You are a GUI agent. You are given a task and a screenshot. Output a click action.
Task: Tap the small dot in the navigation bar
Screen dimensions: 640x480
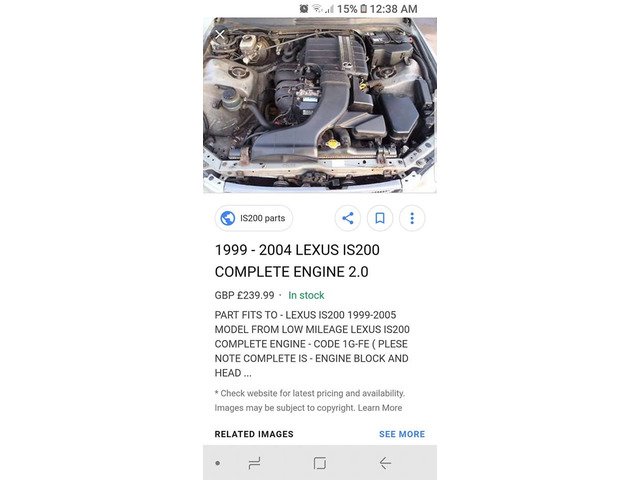pyautogui.click(x=218, y=463)
